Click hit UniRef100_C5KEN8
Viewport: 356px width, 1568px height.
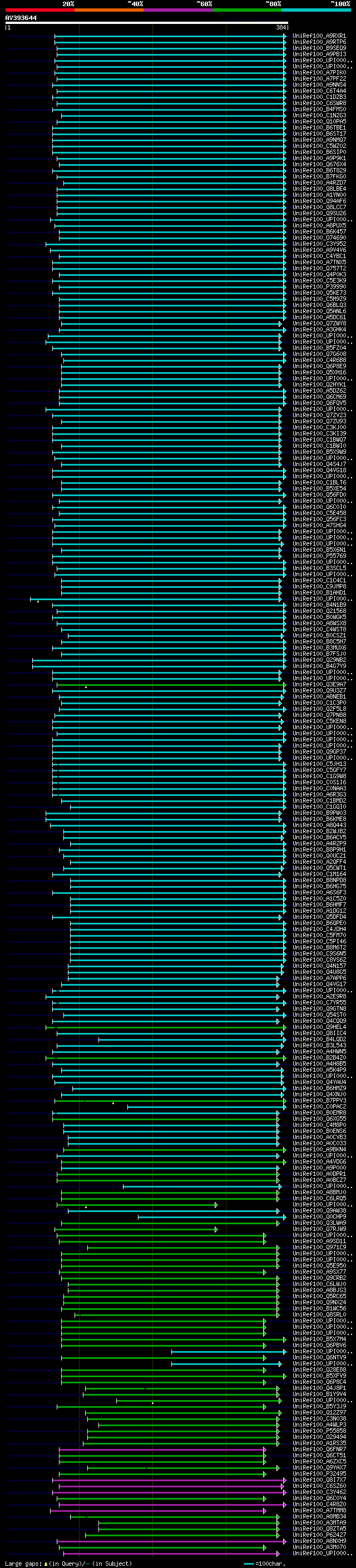point(319,721)
